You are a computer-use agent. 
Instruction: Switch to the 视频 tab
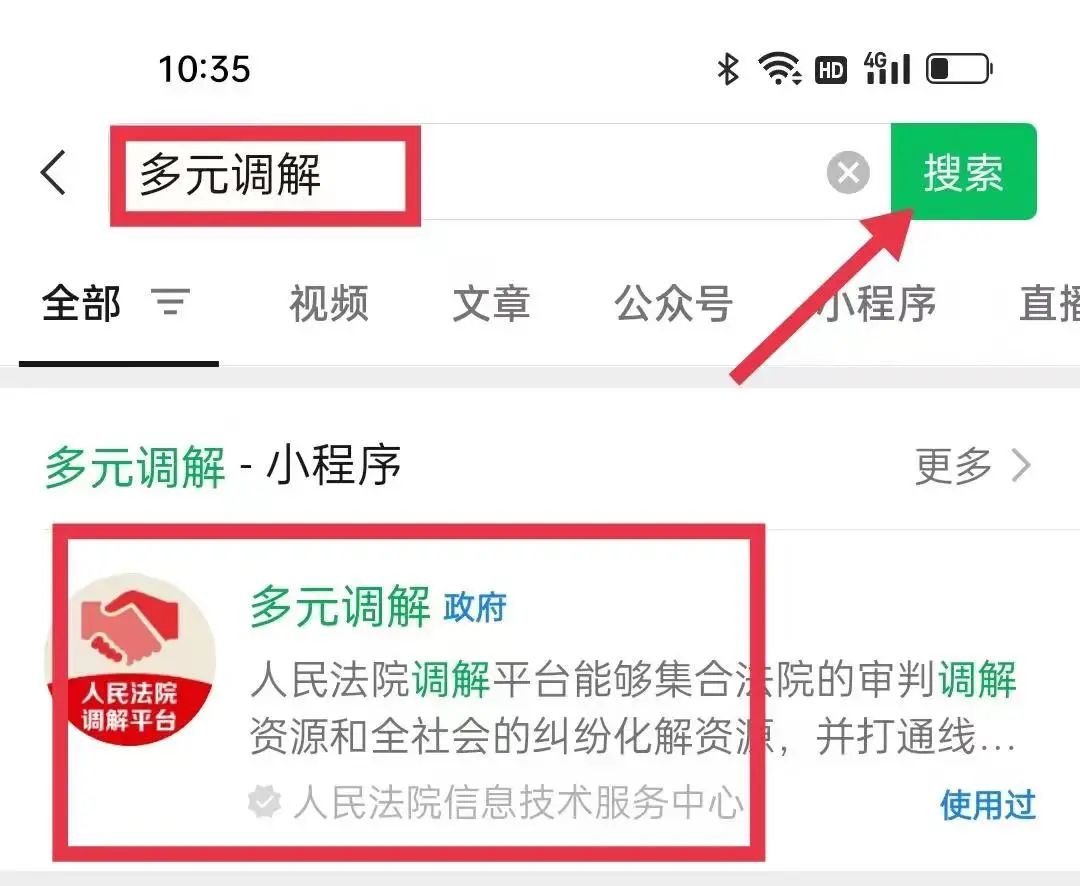pyautogui.click(x=329, y=303)
